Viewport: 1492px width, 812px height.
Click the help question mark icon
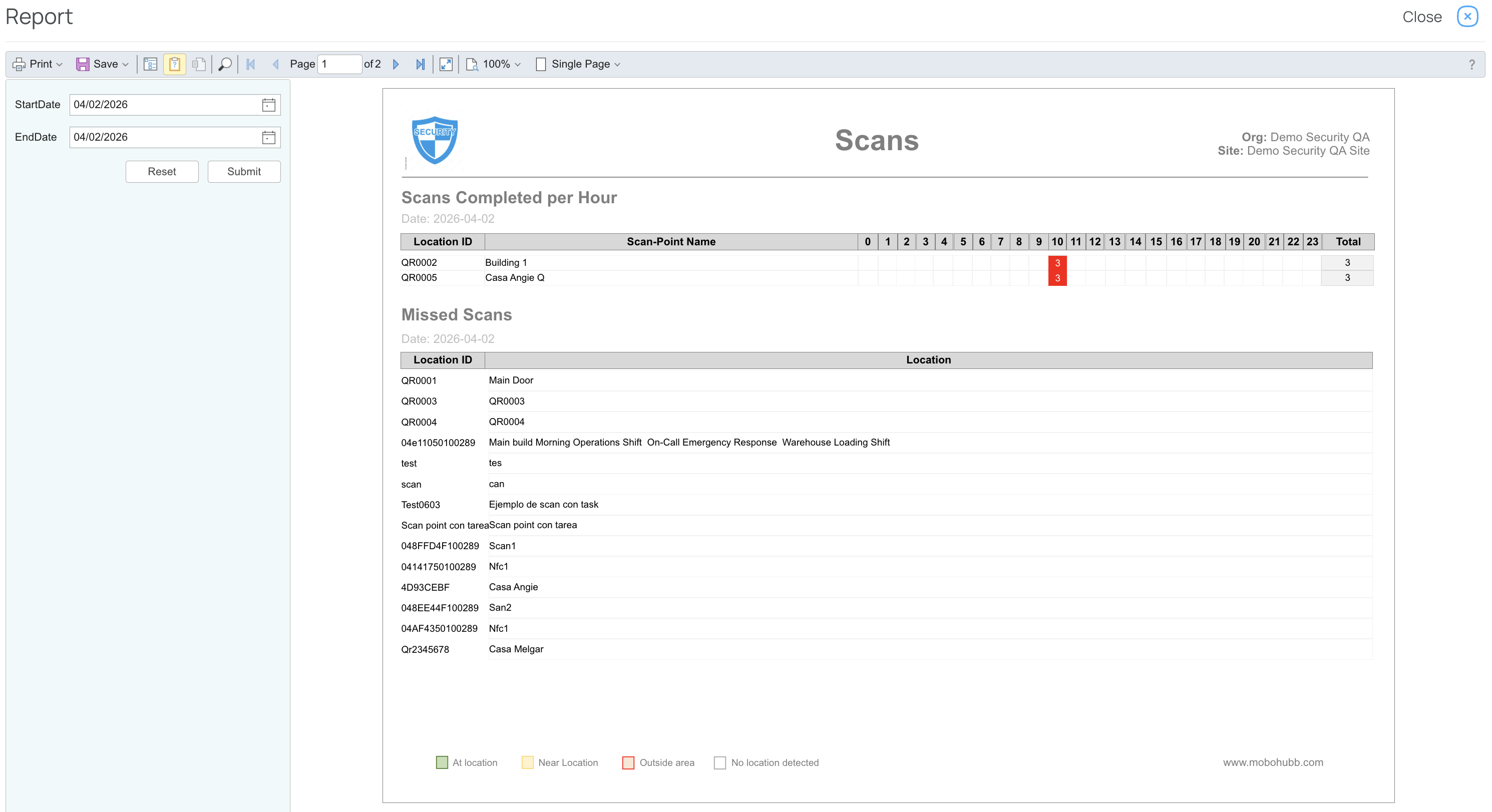point(1471,64)
